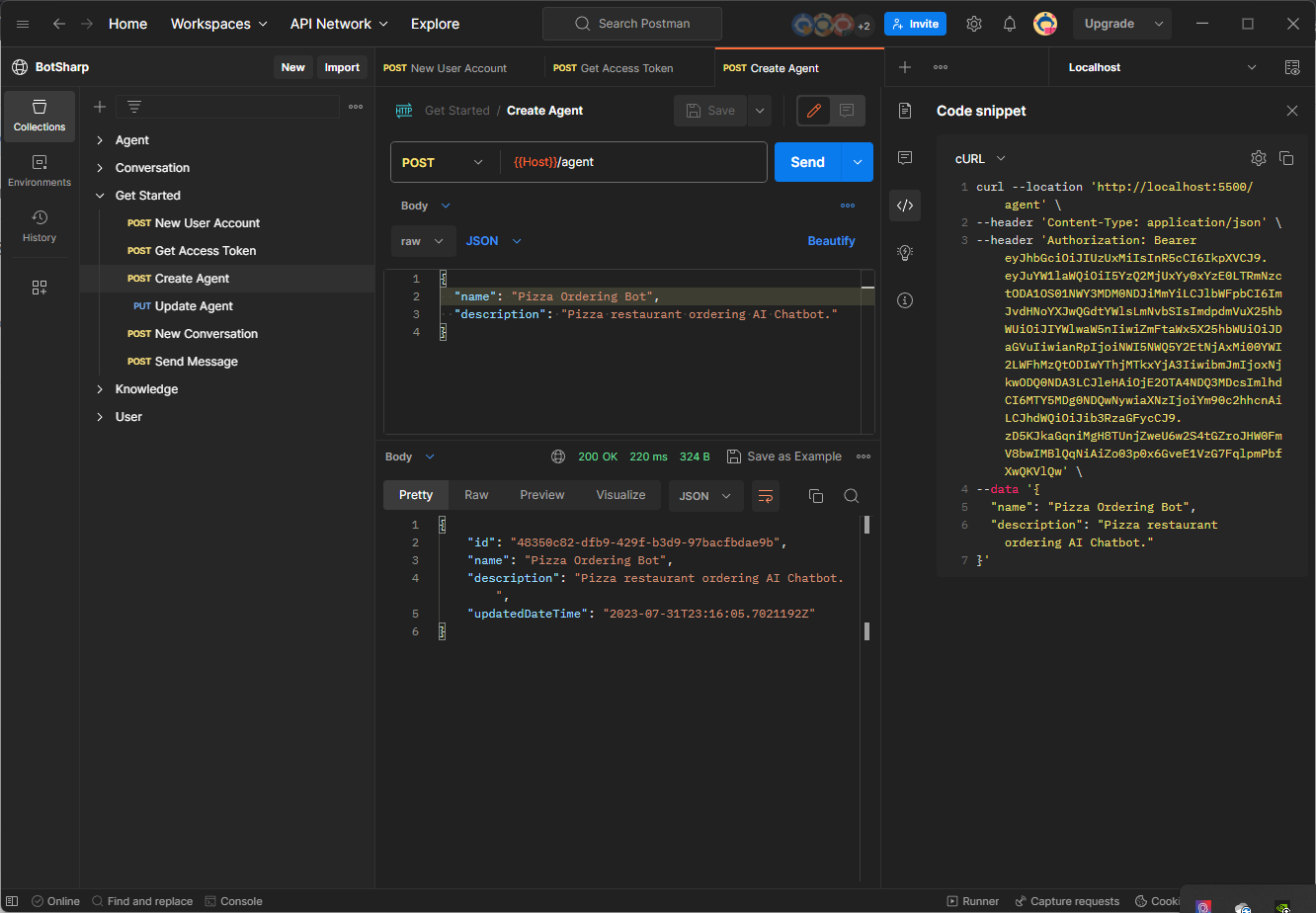Screen dimensions: 1316x913
Task: Open the lightbulb related-requests icon
Action: pyautogui.click(x=905, y=253)
